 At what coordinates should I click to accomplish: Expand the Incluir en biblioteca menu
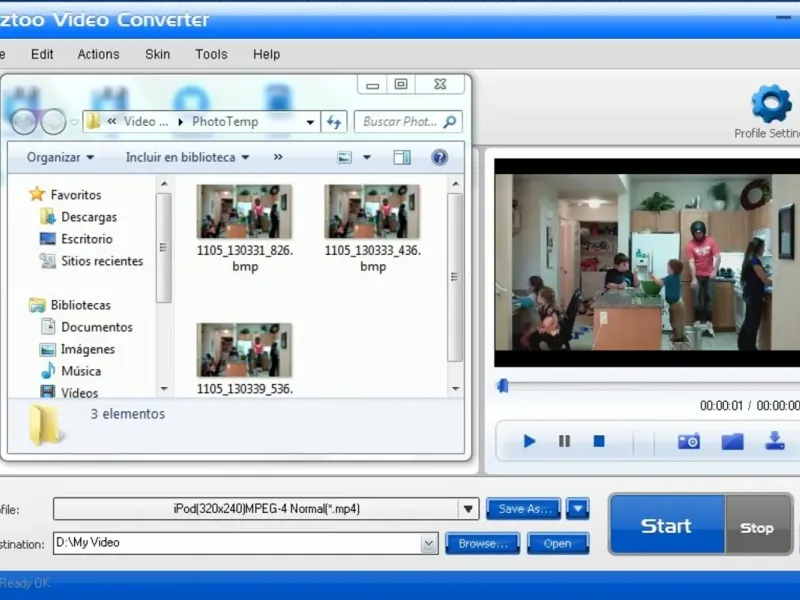187,157
